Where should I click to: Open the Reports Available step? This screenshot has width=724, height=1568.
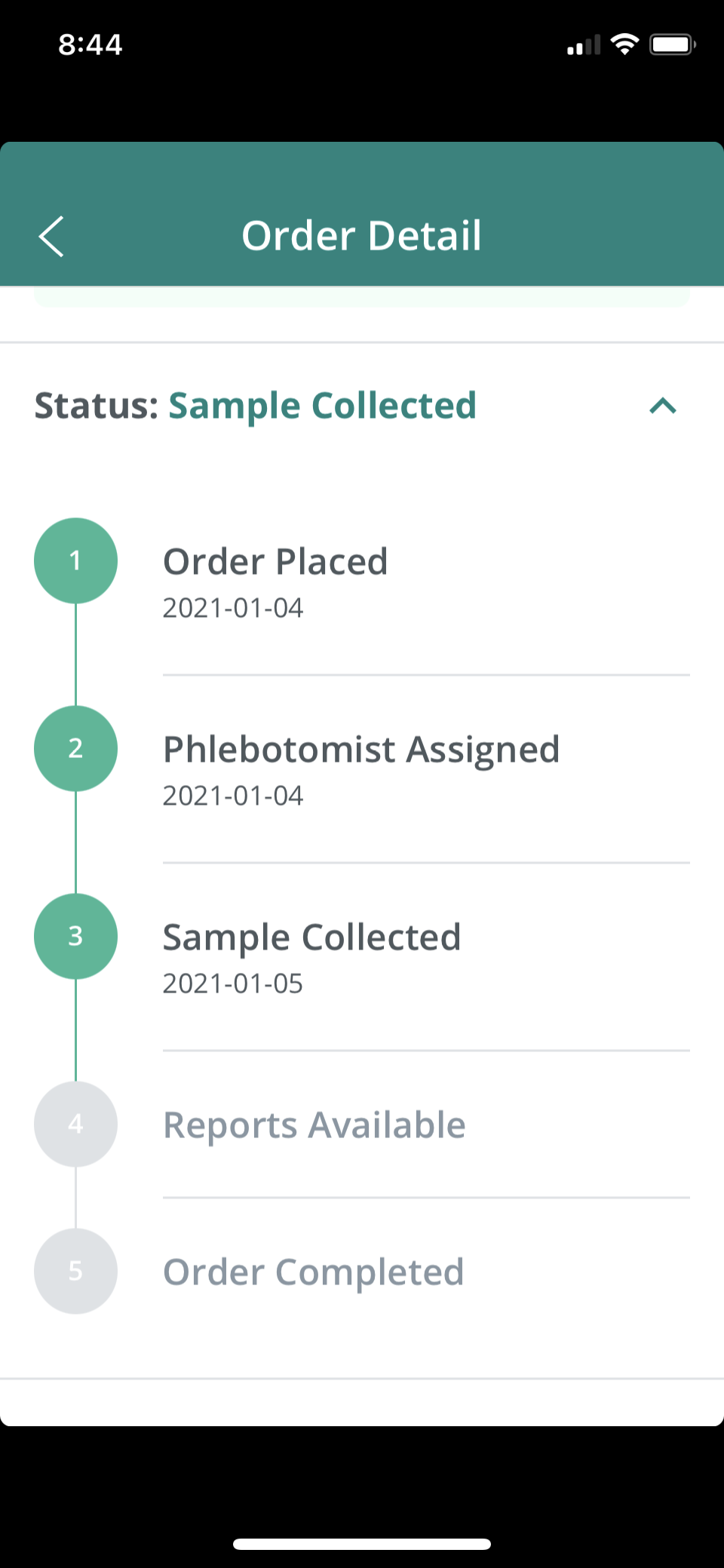[x=314, y=1125]
